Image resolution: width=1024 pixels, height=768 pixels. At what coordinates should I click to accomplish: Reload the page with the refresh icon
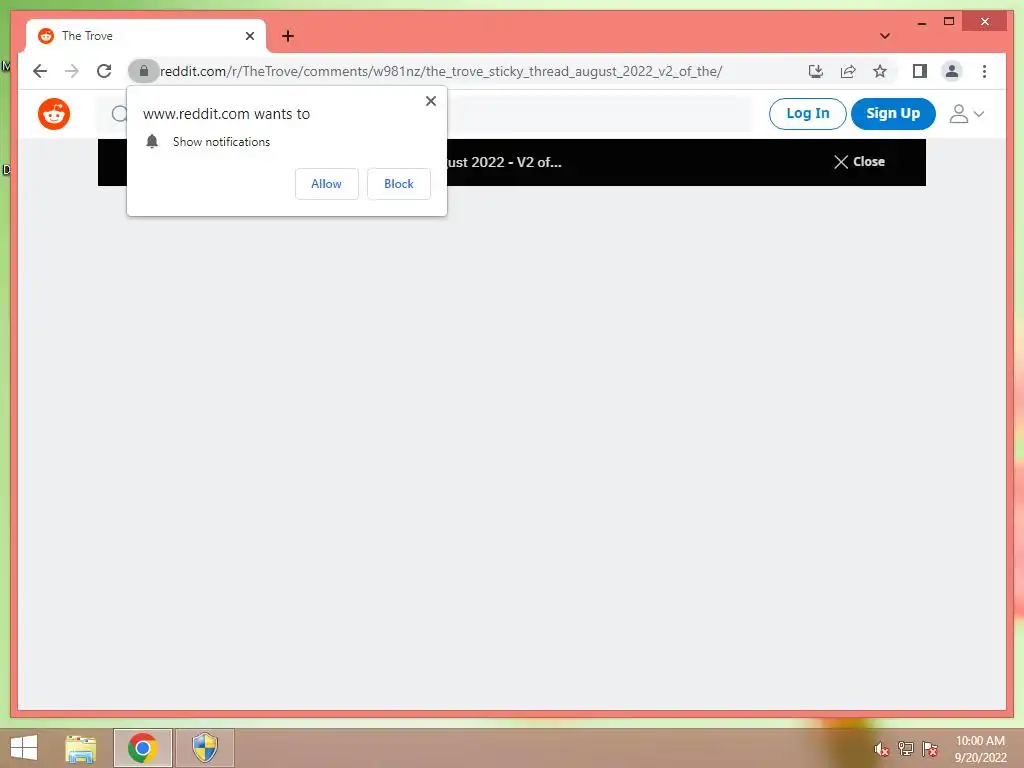(x=104, y=71)
